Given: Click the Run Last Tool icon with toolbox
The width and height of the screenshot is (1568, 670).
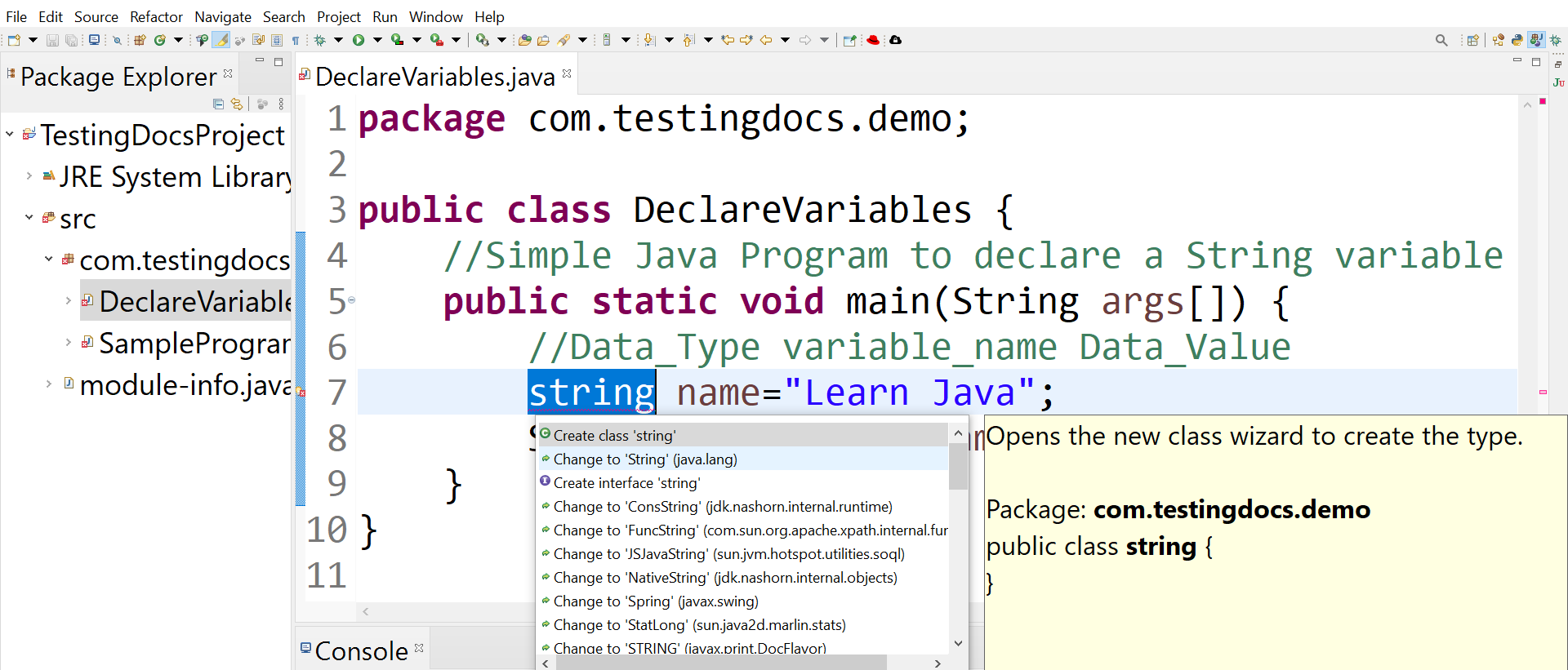Looking at the screenshot, I should pyautogui.click(x=437, y=40).
